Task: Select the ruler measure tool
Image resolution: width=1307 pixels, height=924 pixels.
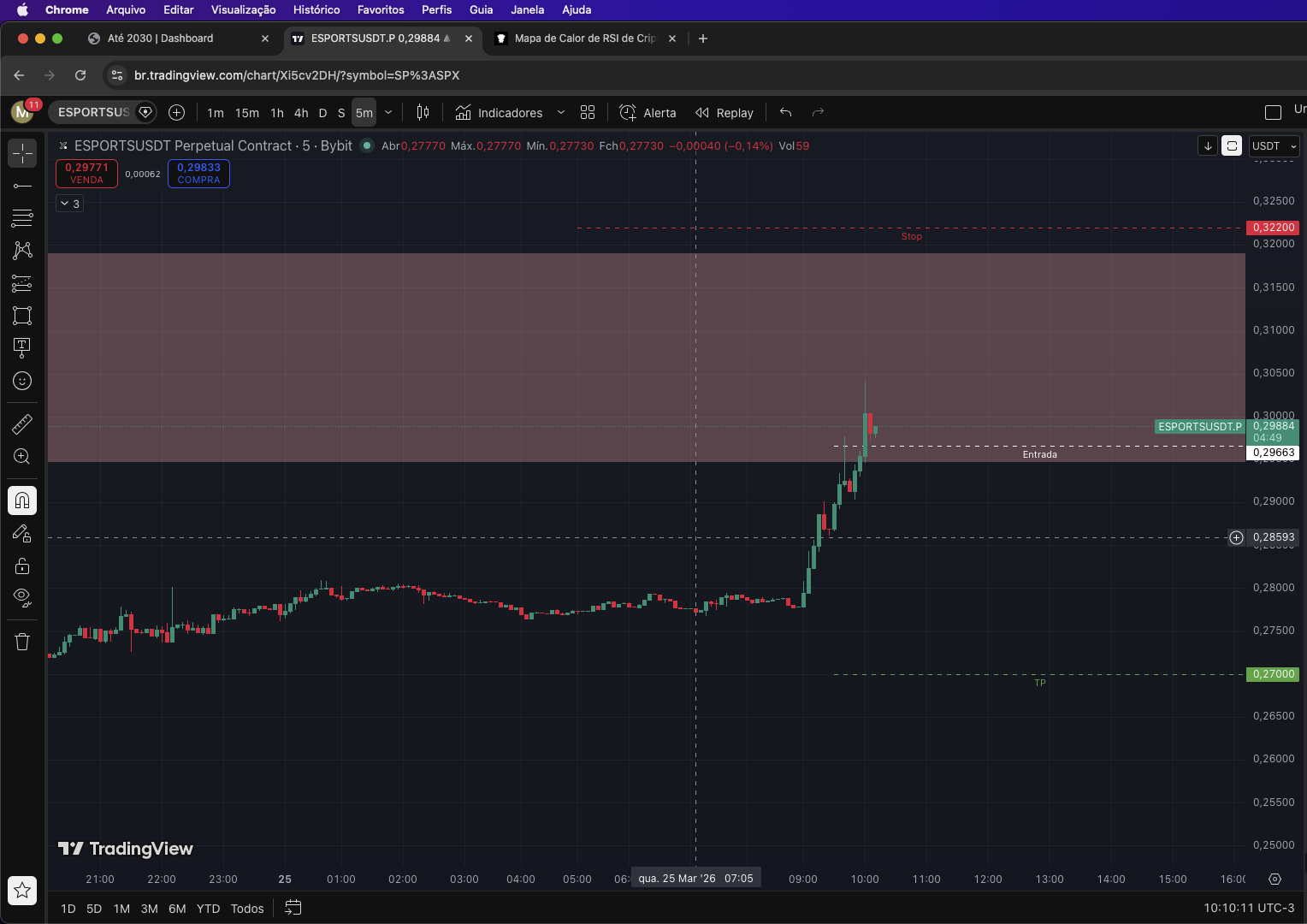Action: (22, 423)
